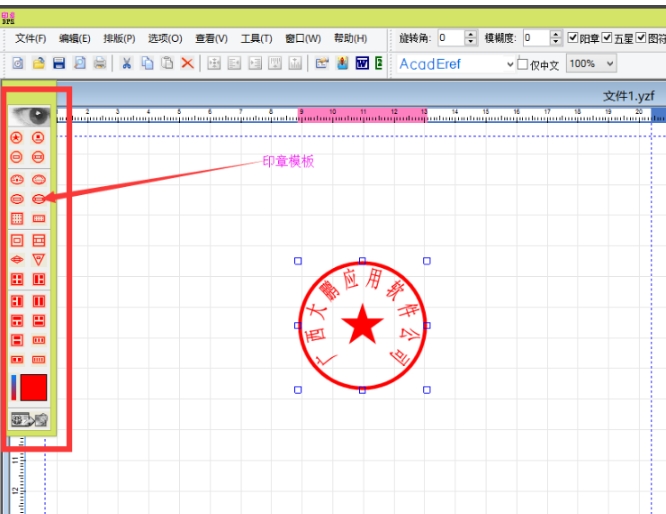Click the printer toolbar icon
Image resolution: width=666 pixels, height=514 pixels.
point(100,63)
